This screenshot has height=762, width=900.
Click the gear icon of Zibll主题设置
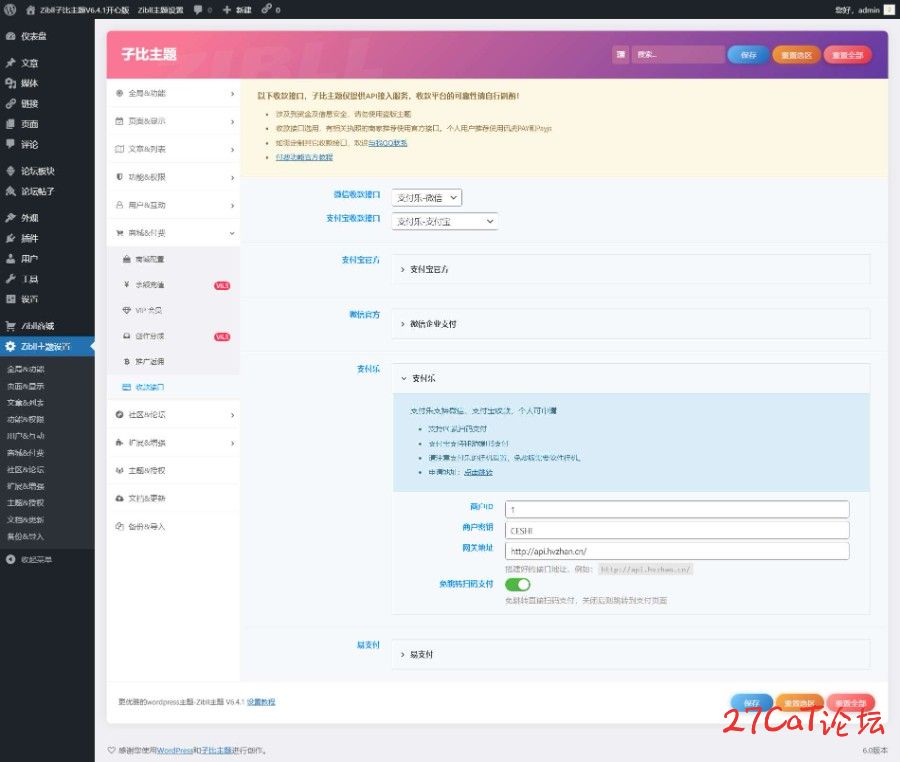[10, 347]
